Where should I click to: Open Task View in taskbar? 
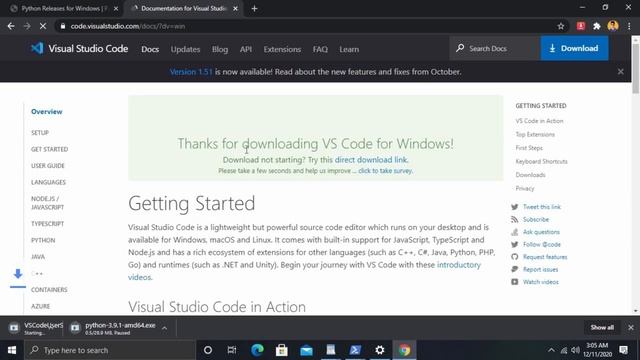[x=232, y=350]
